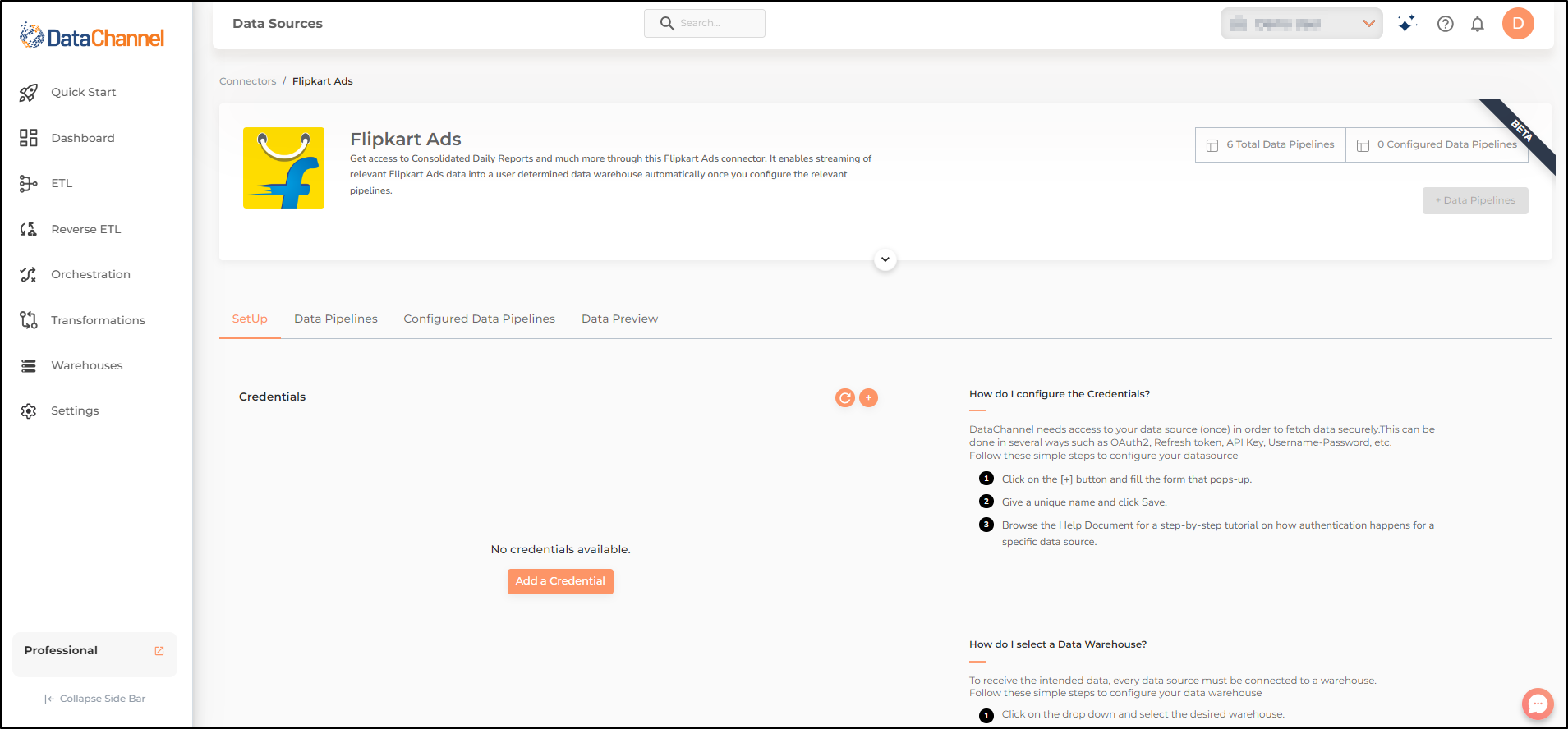The width and height of the screenshot is (1568, 729).
Task: Click the 'How do I select a Data Warehouse?' heading
Action: point(1058,644)
